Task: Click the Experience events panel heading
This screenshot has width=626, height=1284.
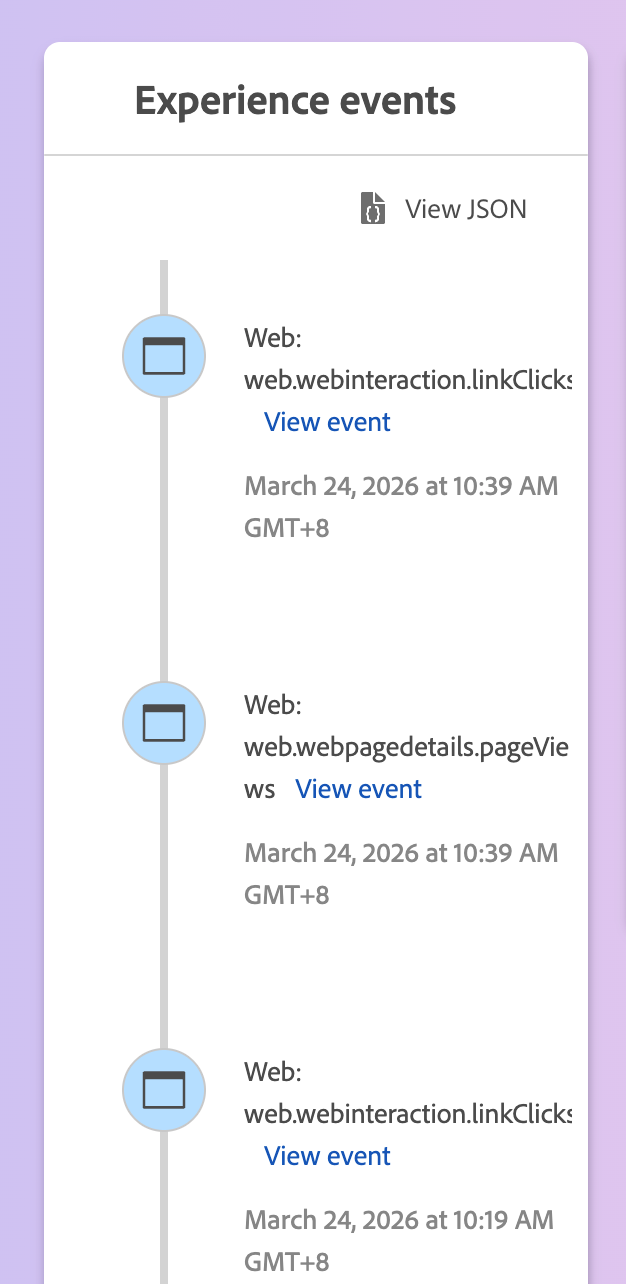Action: 295,100
